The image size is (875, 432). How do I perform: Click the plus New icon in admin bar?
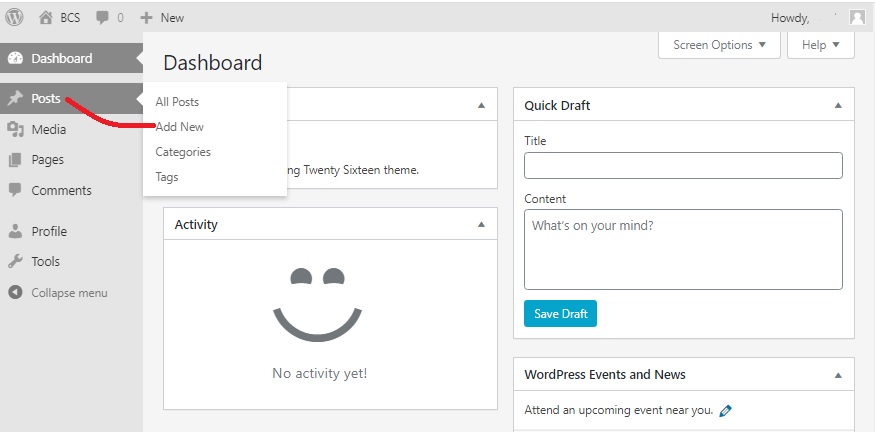click(146, 17)
